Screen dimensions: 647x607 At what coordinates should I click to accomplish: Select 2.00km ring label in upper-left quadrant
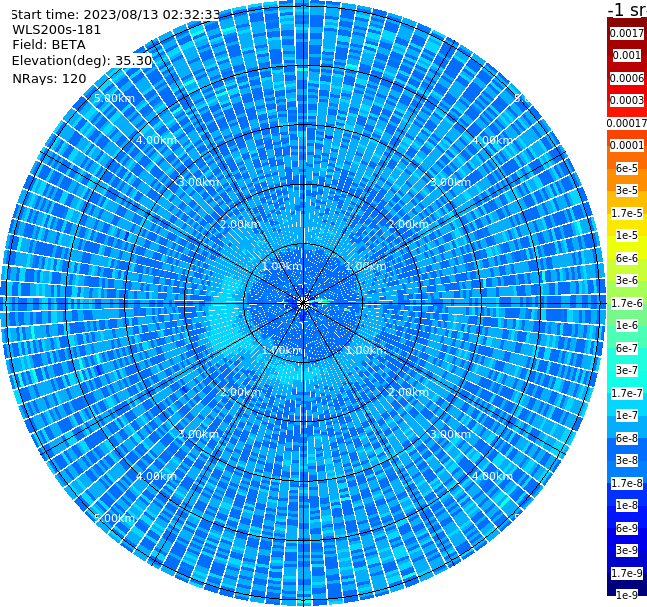pos(240,224)
